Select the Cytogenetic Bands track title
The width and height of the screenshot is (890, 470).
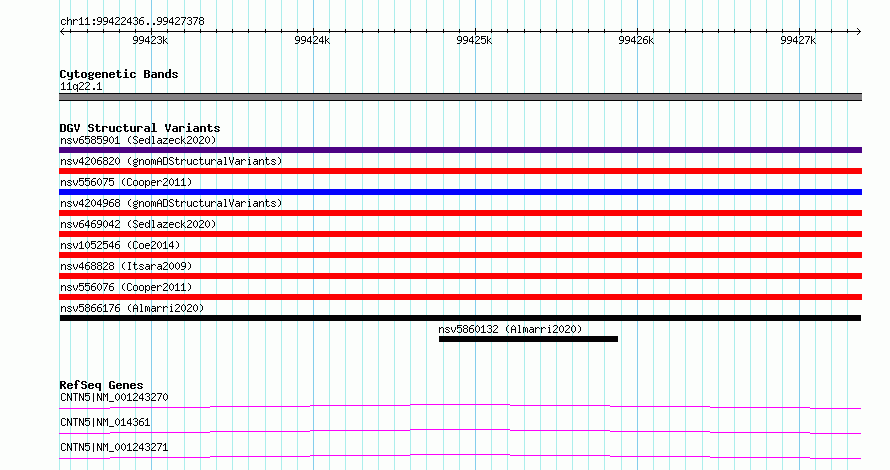(x=119, y=74)
